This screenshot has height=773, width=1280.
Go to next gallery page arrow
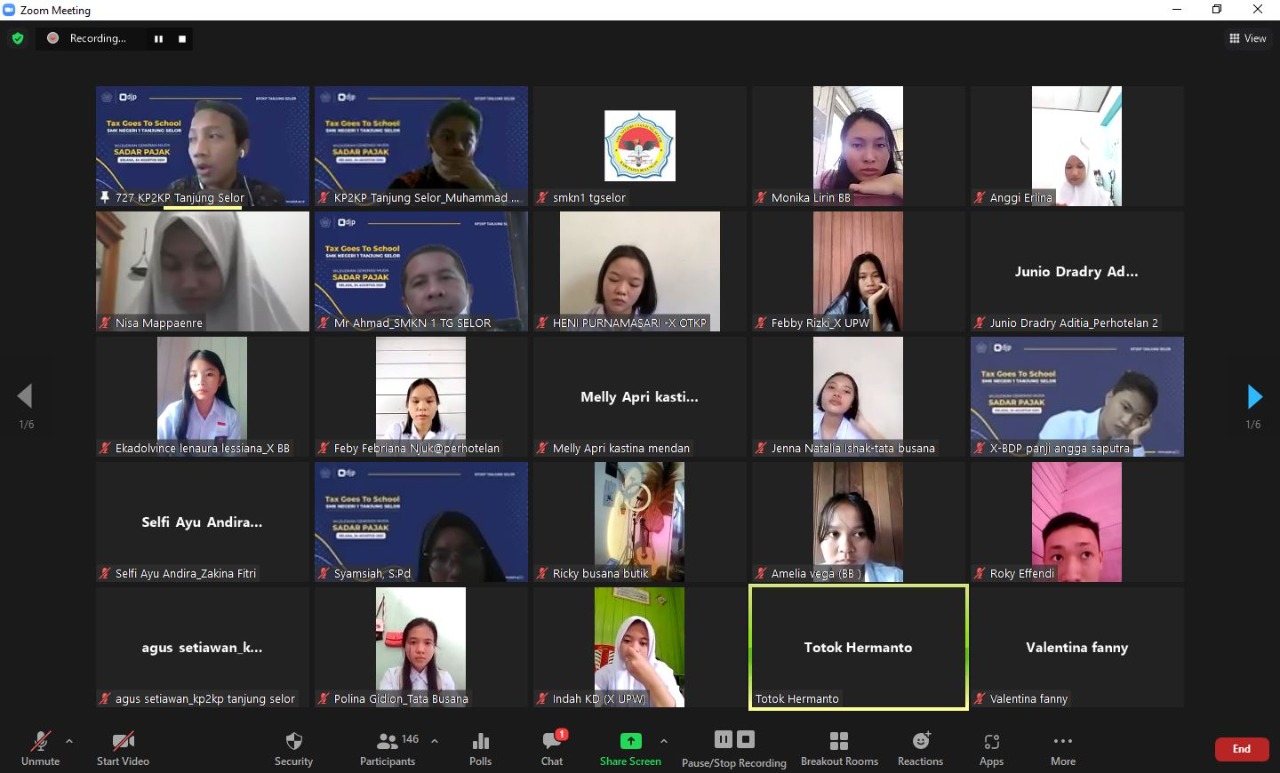point(1254,397)
